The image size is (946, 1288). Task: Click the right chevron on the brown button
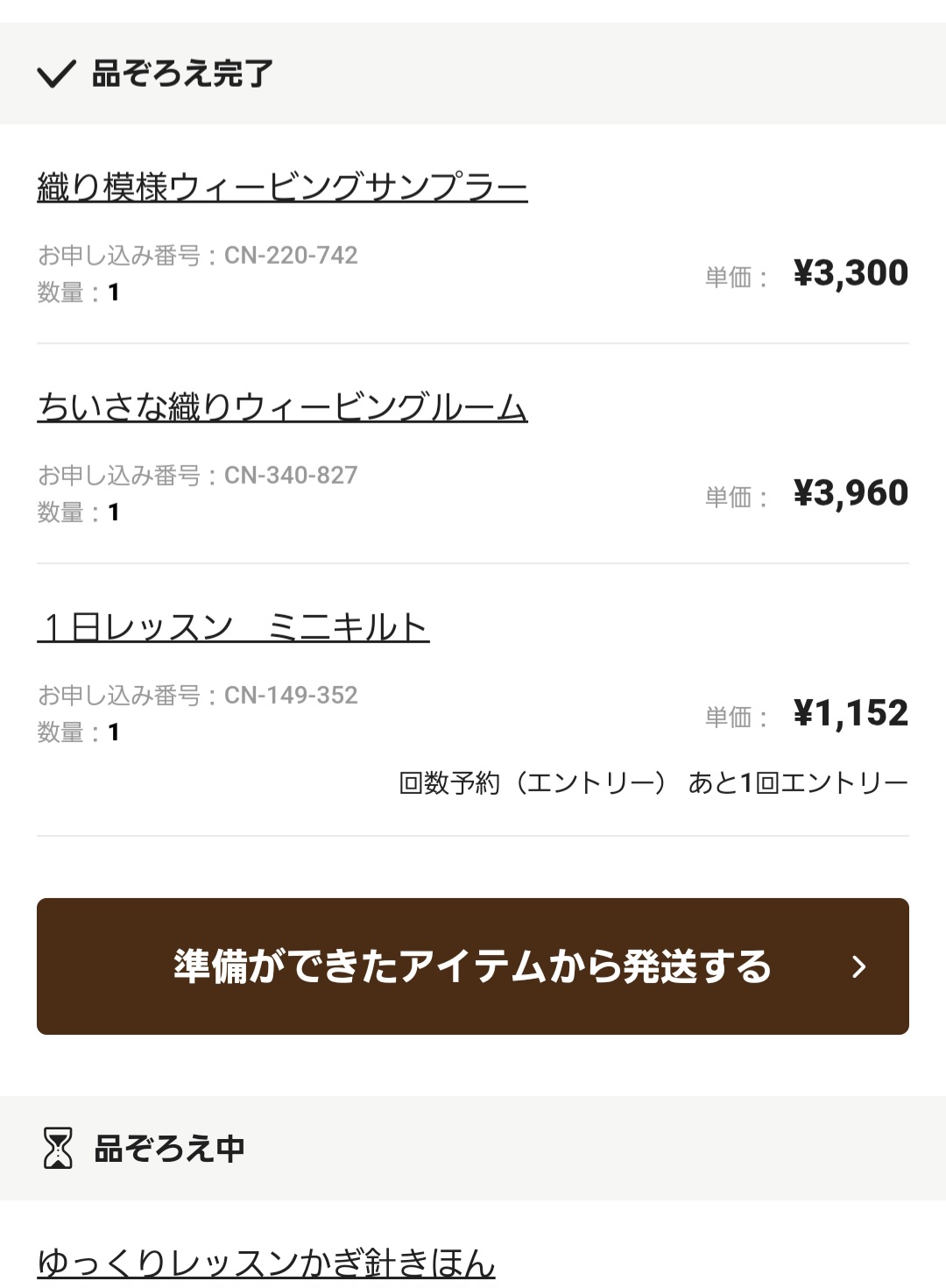859,966
